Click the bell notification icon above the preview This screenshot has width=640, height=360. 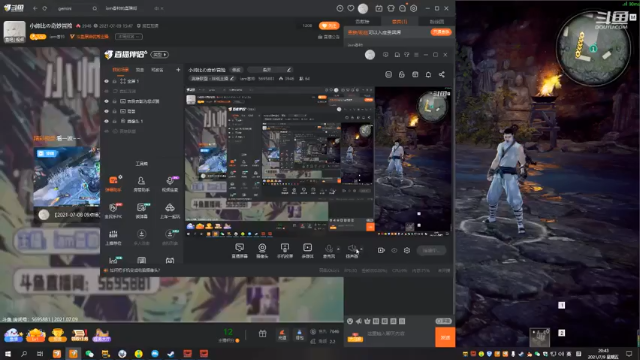click(428, 74)
